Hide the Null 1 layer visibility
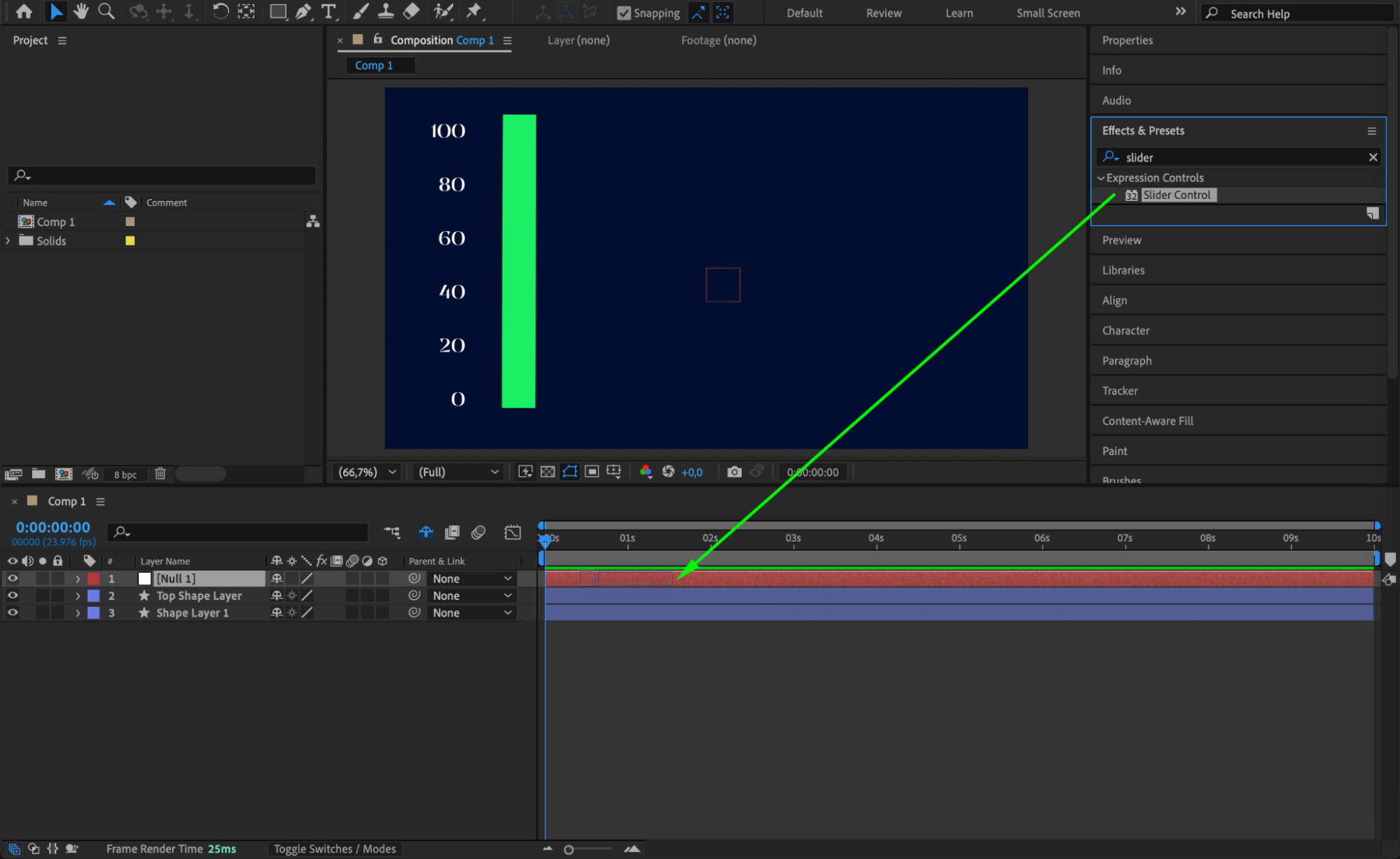This screenshot has width=1400, height=859. 13,579
